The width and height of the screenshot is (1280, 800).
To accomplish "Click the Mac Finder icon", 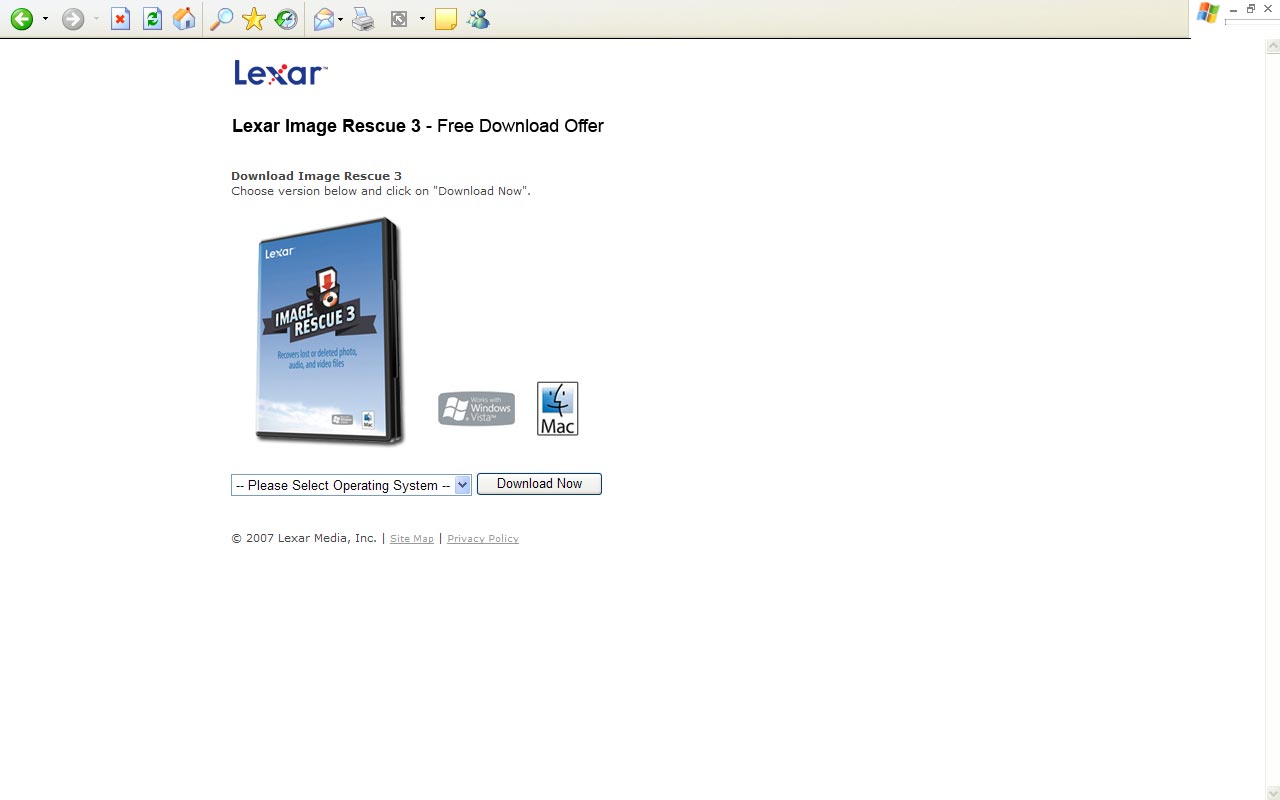I will pyautogui.click(x=558, y=408).
